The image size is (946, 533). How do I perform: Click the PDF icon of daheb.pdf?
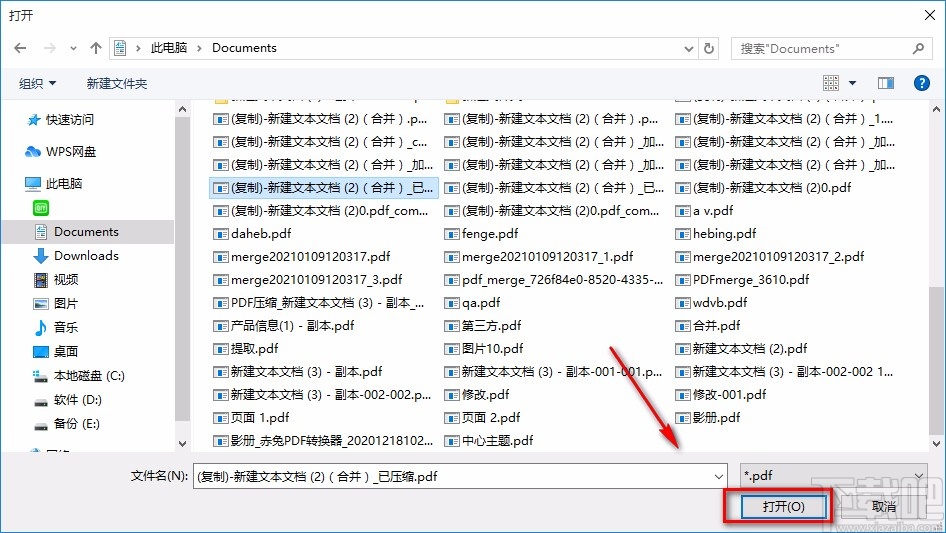pos(221,234)
